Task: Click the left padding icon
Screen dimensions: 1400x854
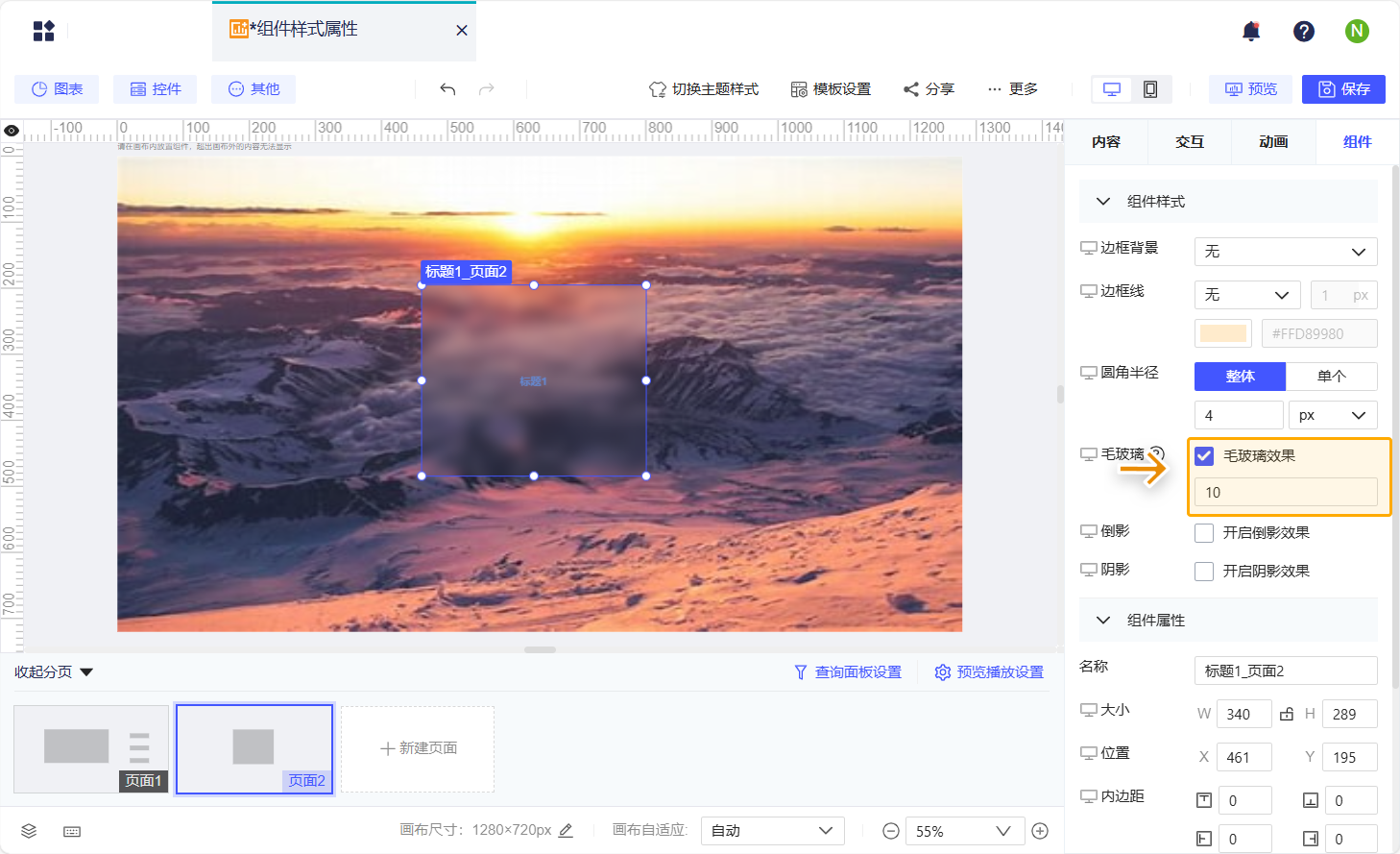Action: [1204, 839]
